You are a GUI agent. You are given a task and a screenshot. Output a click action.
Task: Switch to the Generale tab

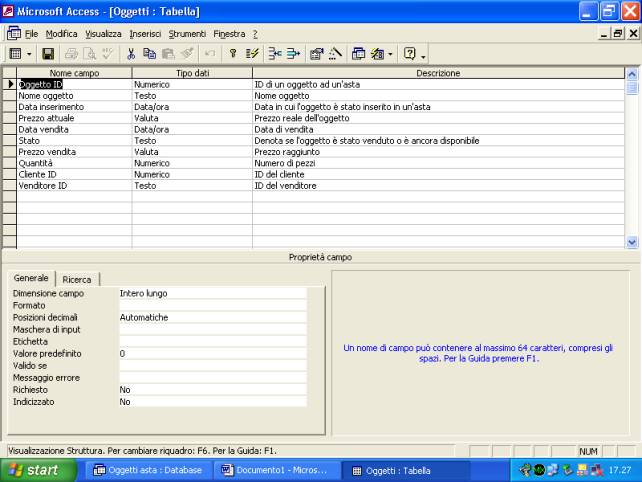tap(31, 278)
